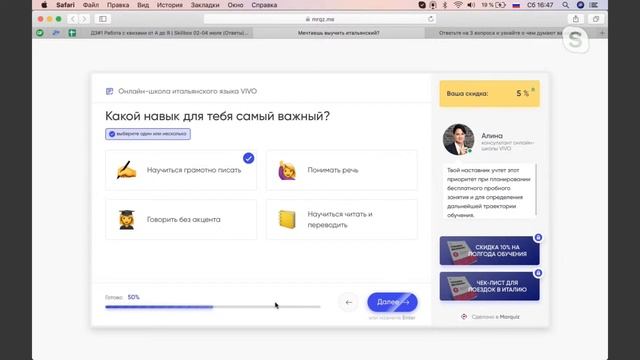The image size is (640, 360).
Task: Switch to tab Мечтаешь выучить итальянский?
Action: click(339, 33)
